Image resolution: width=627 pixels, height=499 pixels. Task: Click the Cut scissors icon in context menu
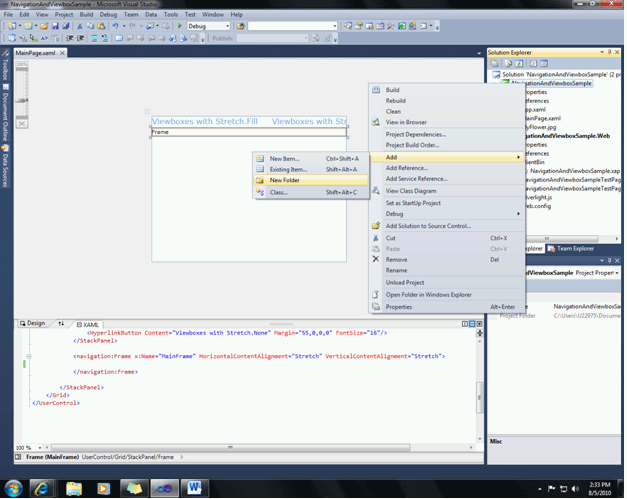[x=376, y=238]
